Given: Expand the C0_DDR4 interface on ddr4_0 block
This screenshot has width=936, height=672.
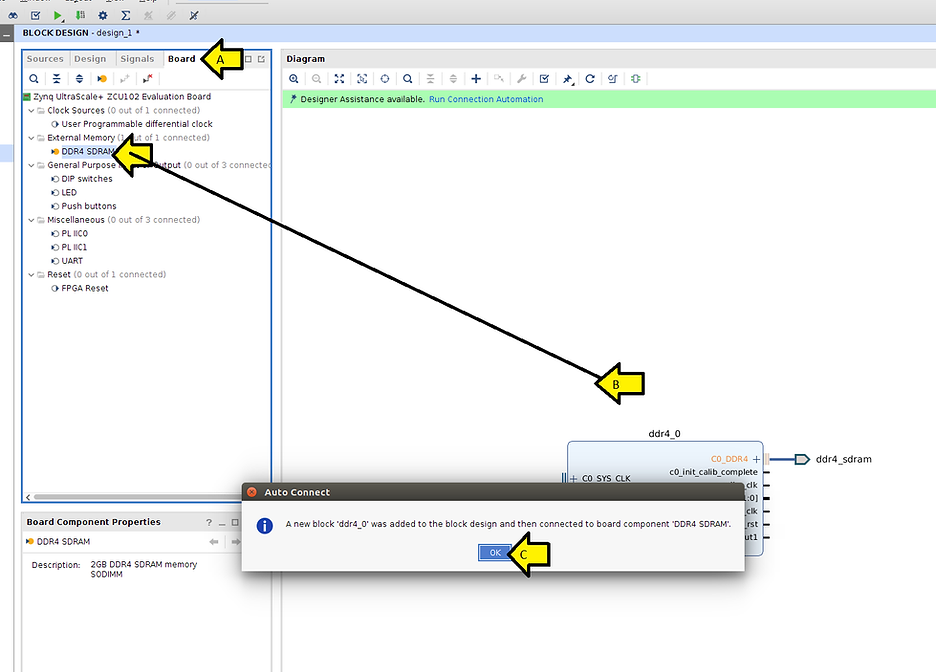Looking at the screenshot, I should (756, 459).
